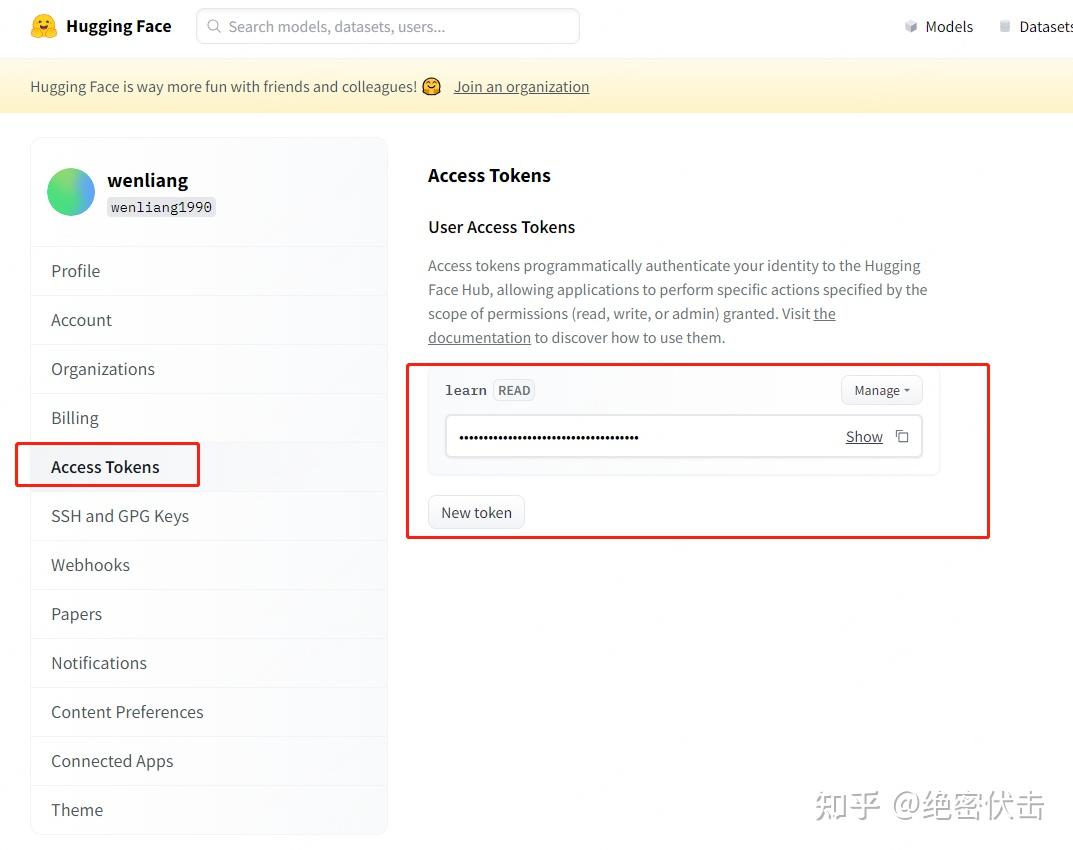Click the Models cube icon
Screen dimensions: 1073x850
pyautogui.click(x=911, y=27)
